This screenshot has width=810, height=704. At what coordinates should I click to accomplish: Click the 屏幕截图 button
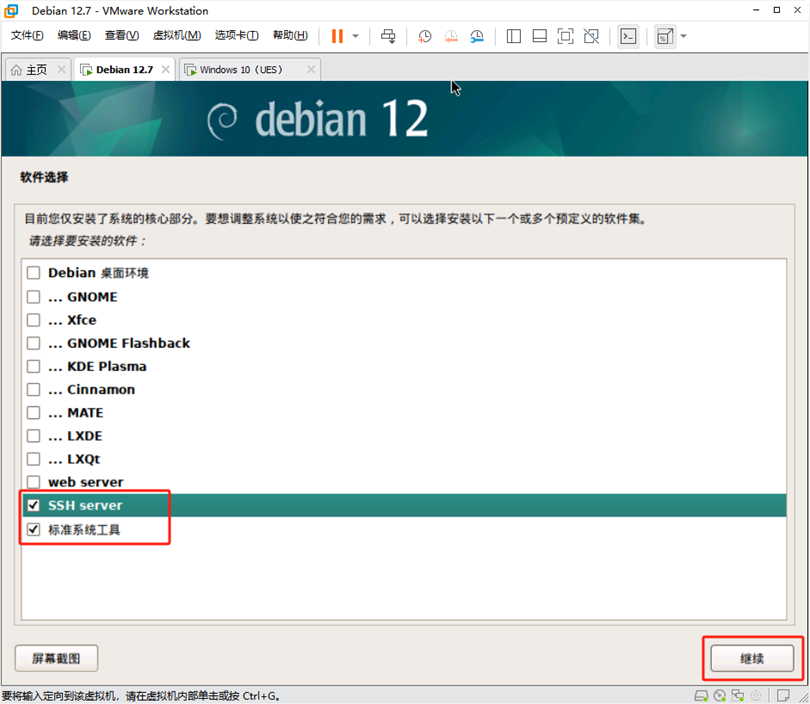[56, 659]
